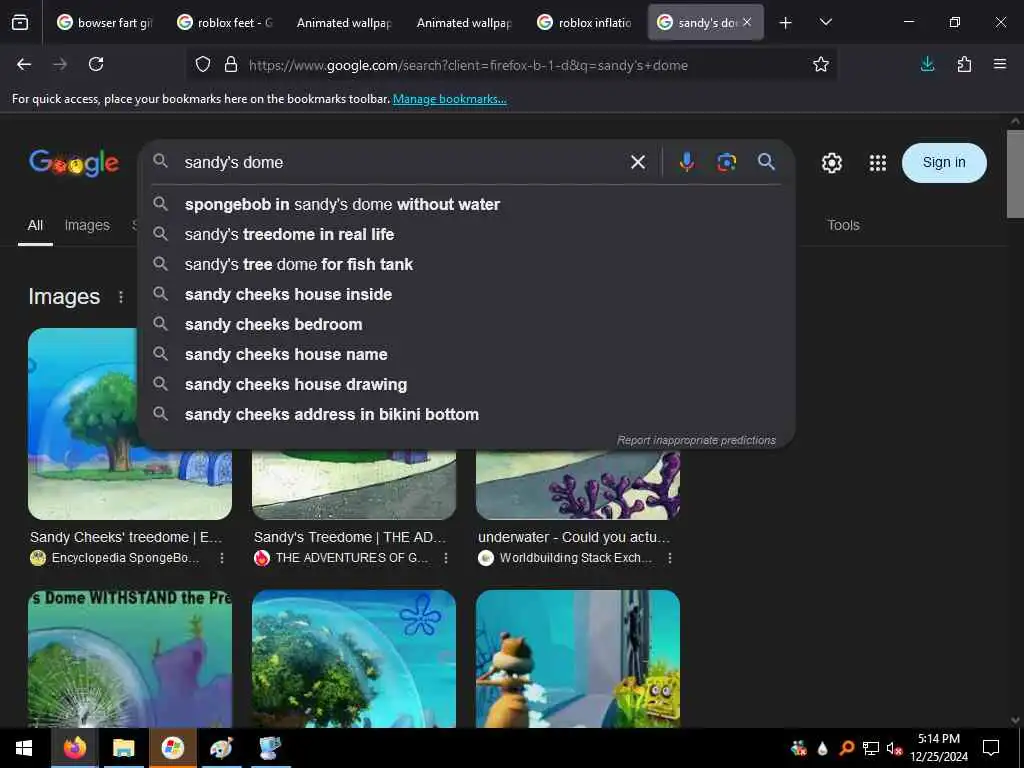Open search Tools options
This screenshot has width=1024, height=768.
point(843,225)
